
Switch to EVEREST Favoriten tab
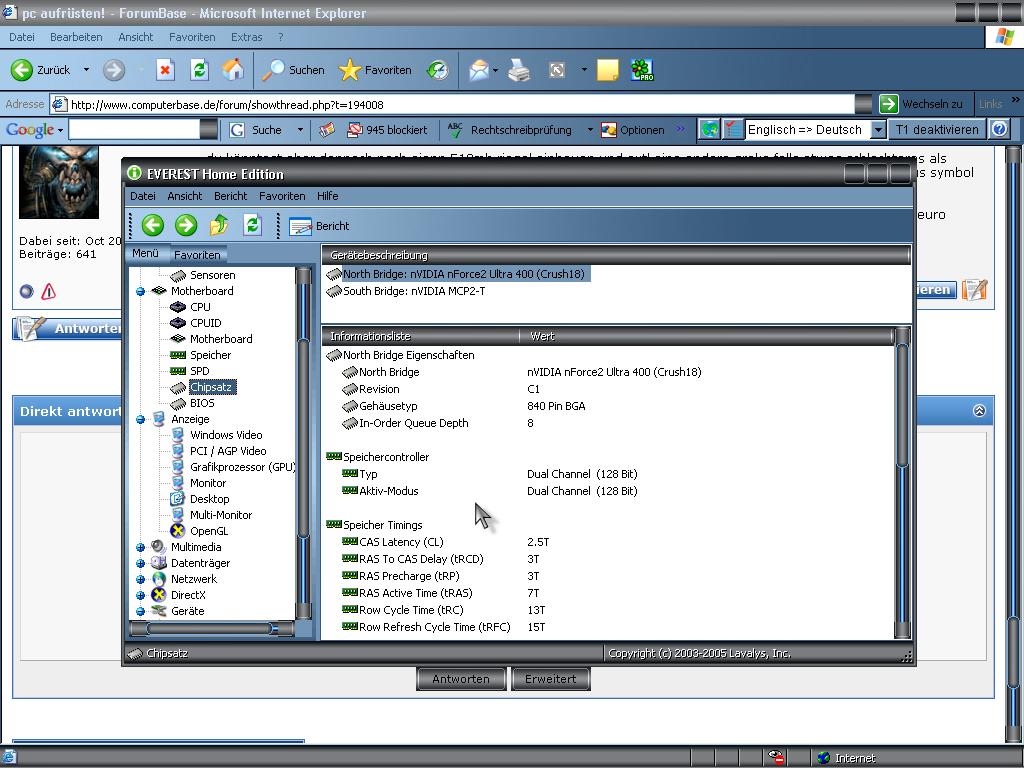tap(197, 255)
